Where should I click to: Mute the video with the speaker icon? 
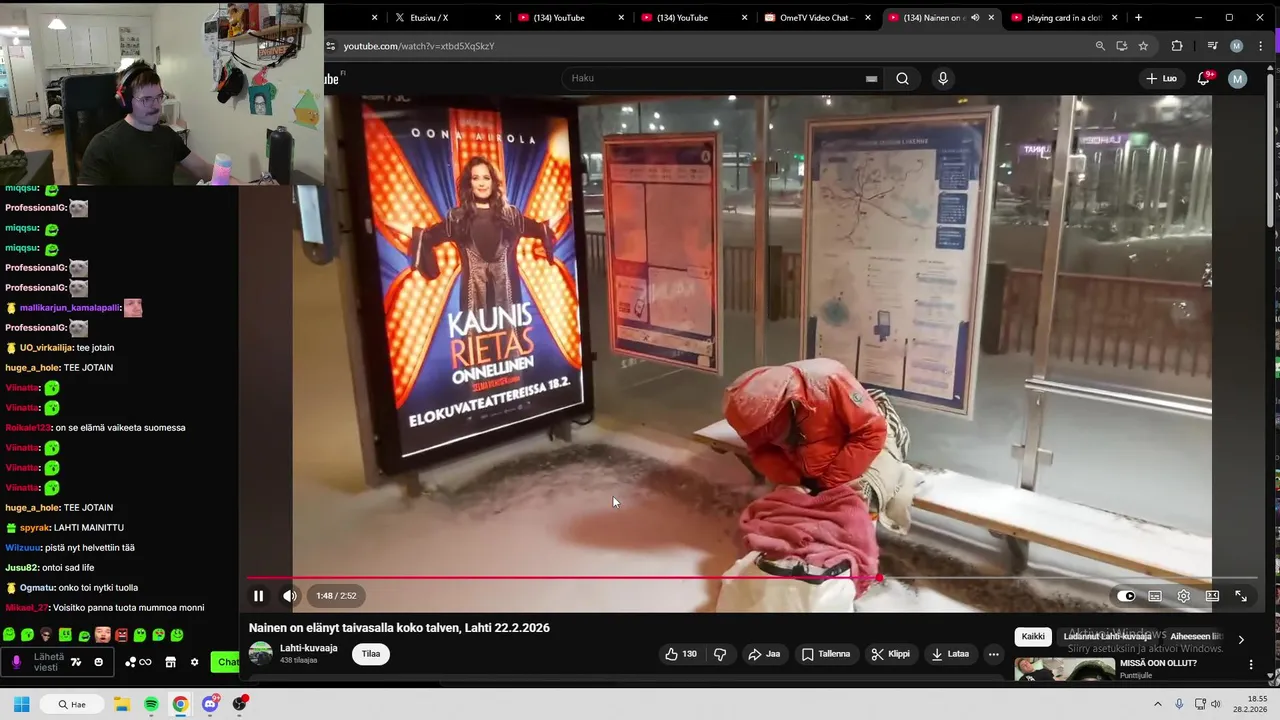click(290, 596)
